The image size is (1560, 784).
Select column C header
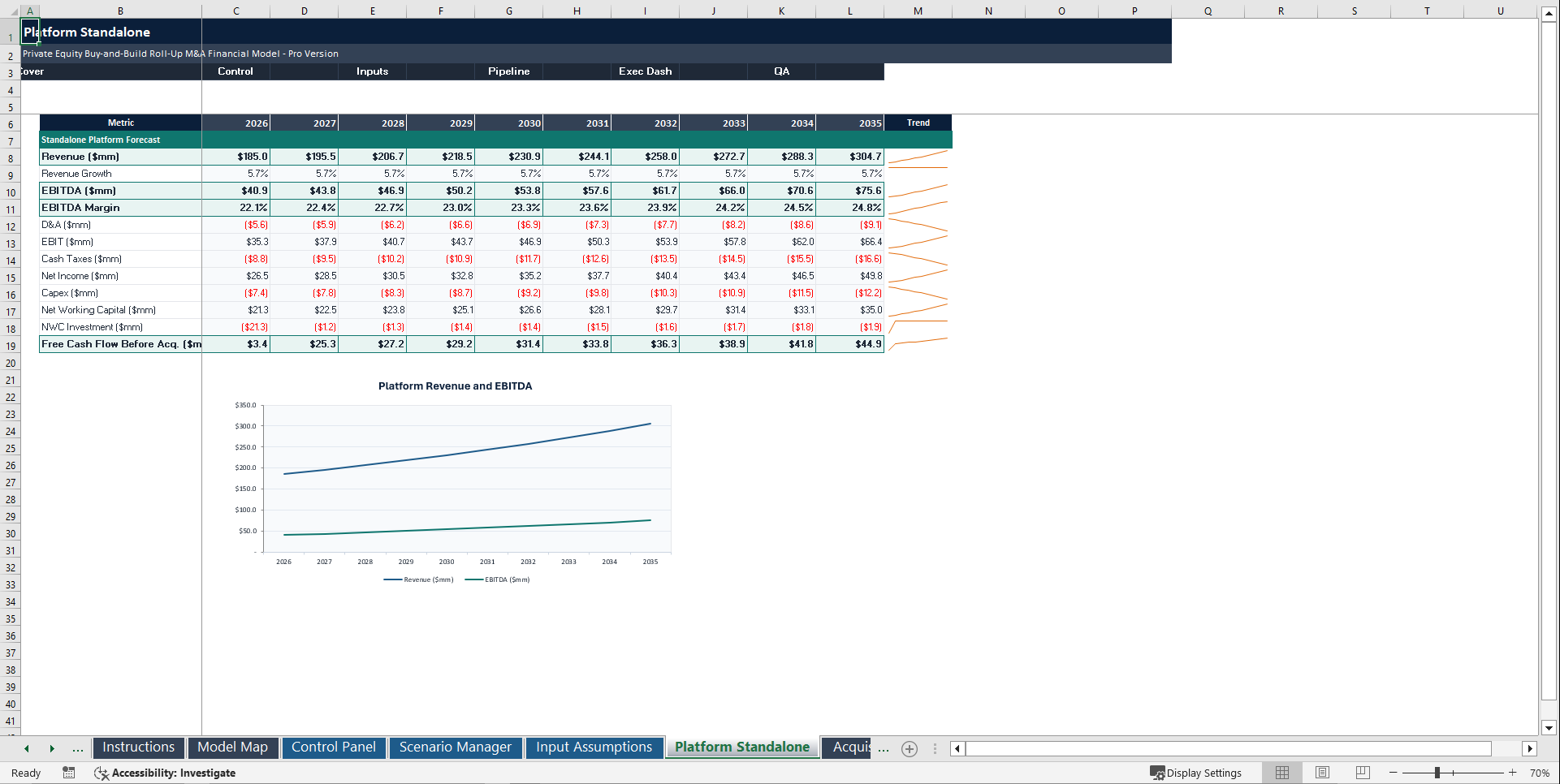[236, 11]
